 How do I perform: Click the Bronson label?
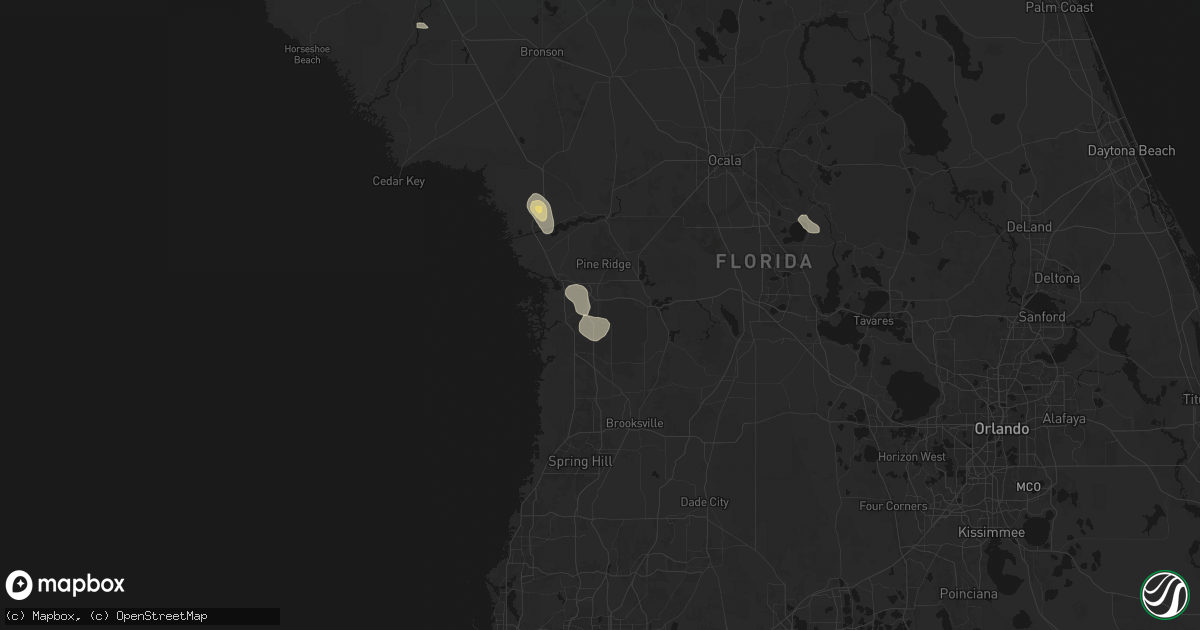click(542, 52)
